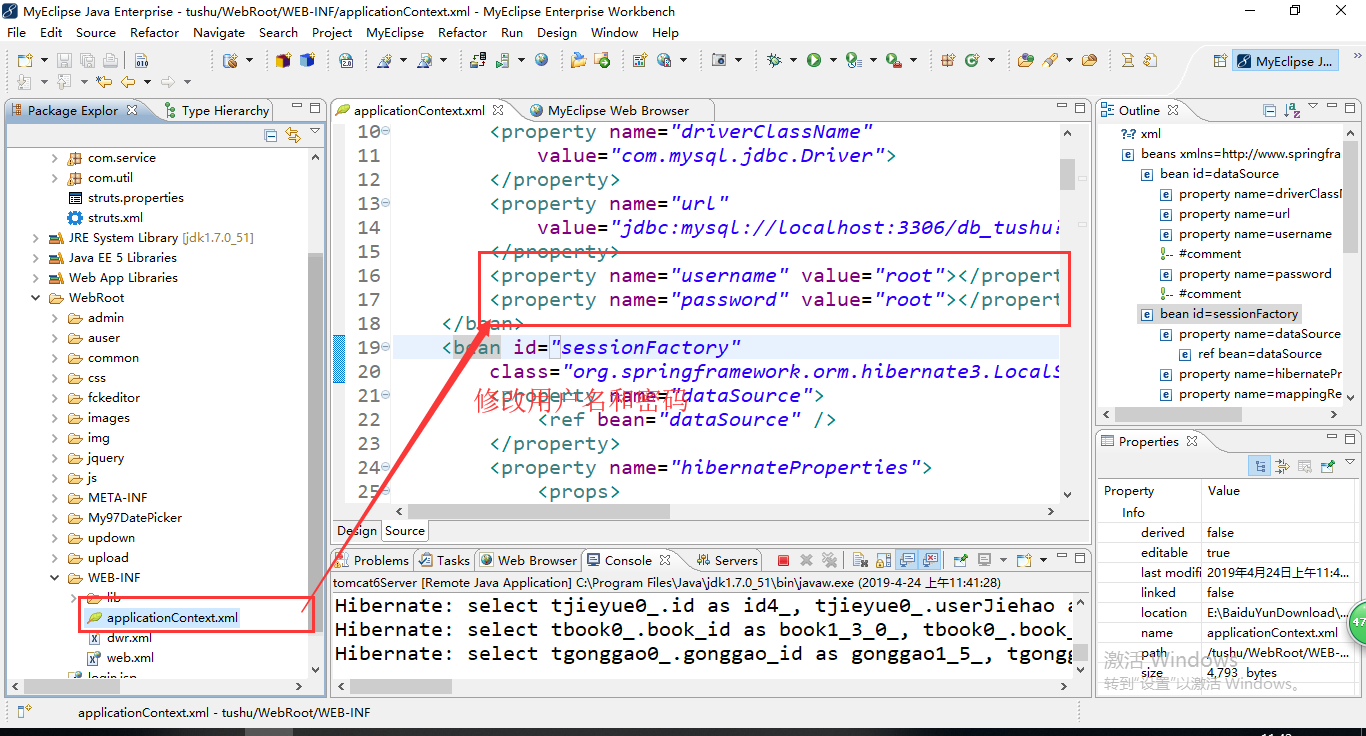Click the blue new module cube icon
Screen dimensions: 1366x736
[x=307, y=60]
